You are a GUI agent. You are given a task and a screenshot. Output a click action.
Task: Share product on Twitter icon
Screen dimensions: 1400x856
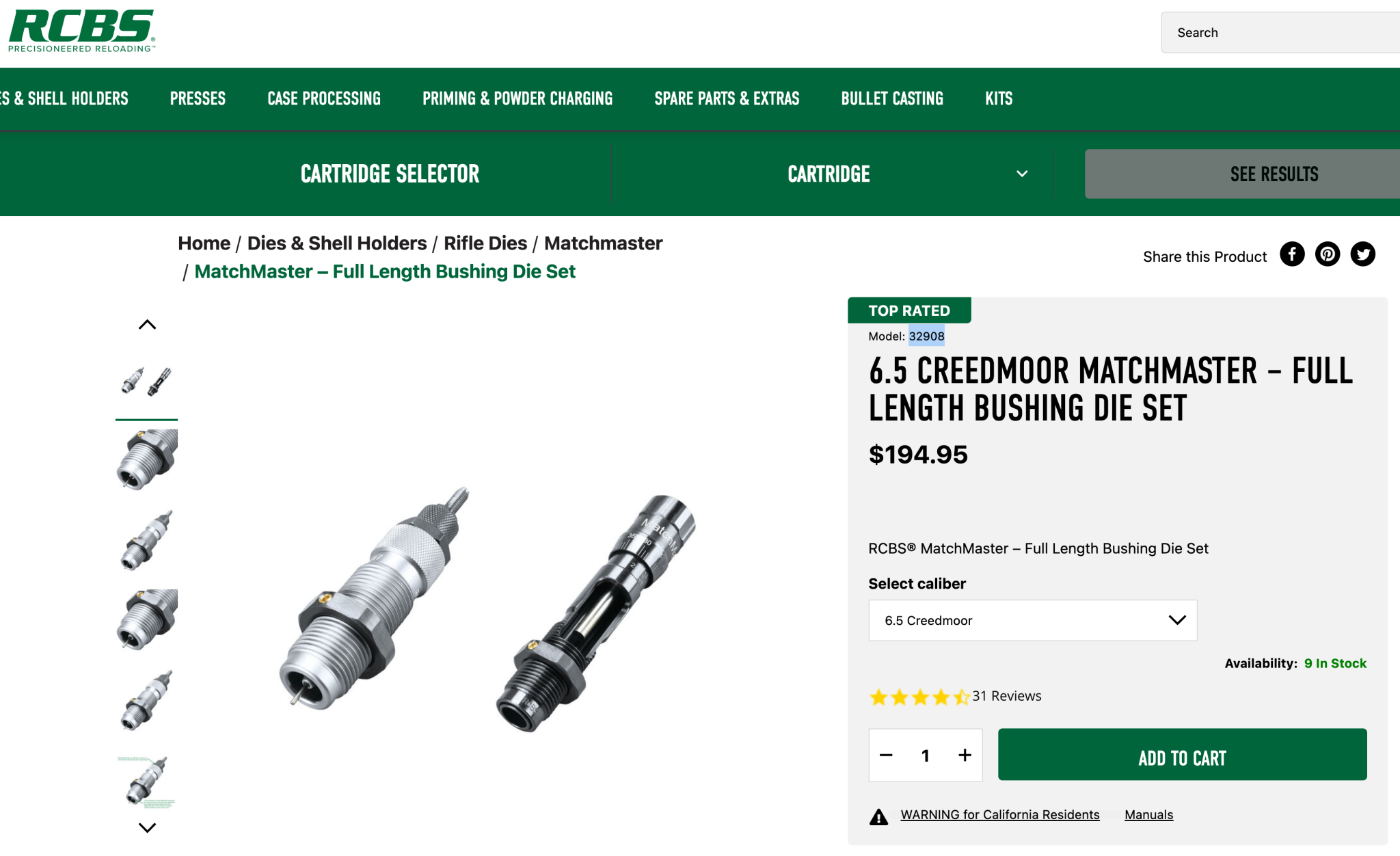pyautogui.click(x=1363, y=254)
